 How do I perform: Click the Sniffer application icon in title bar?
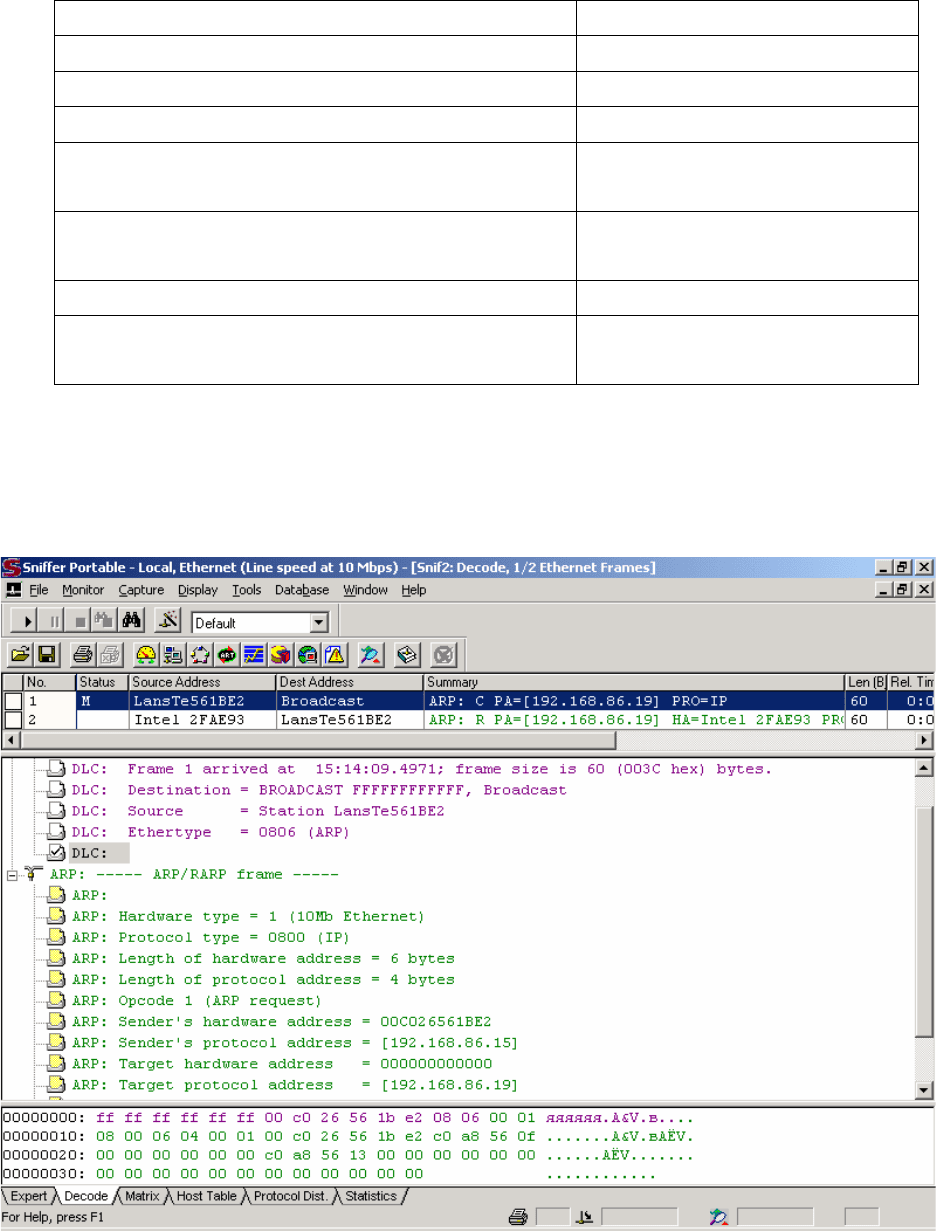[x=11, y=568]
